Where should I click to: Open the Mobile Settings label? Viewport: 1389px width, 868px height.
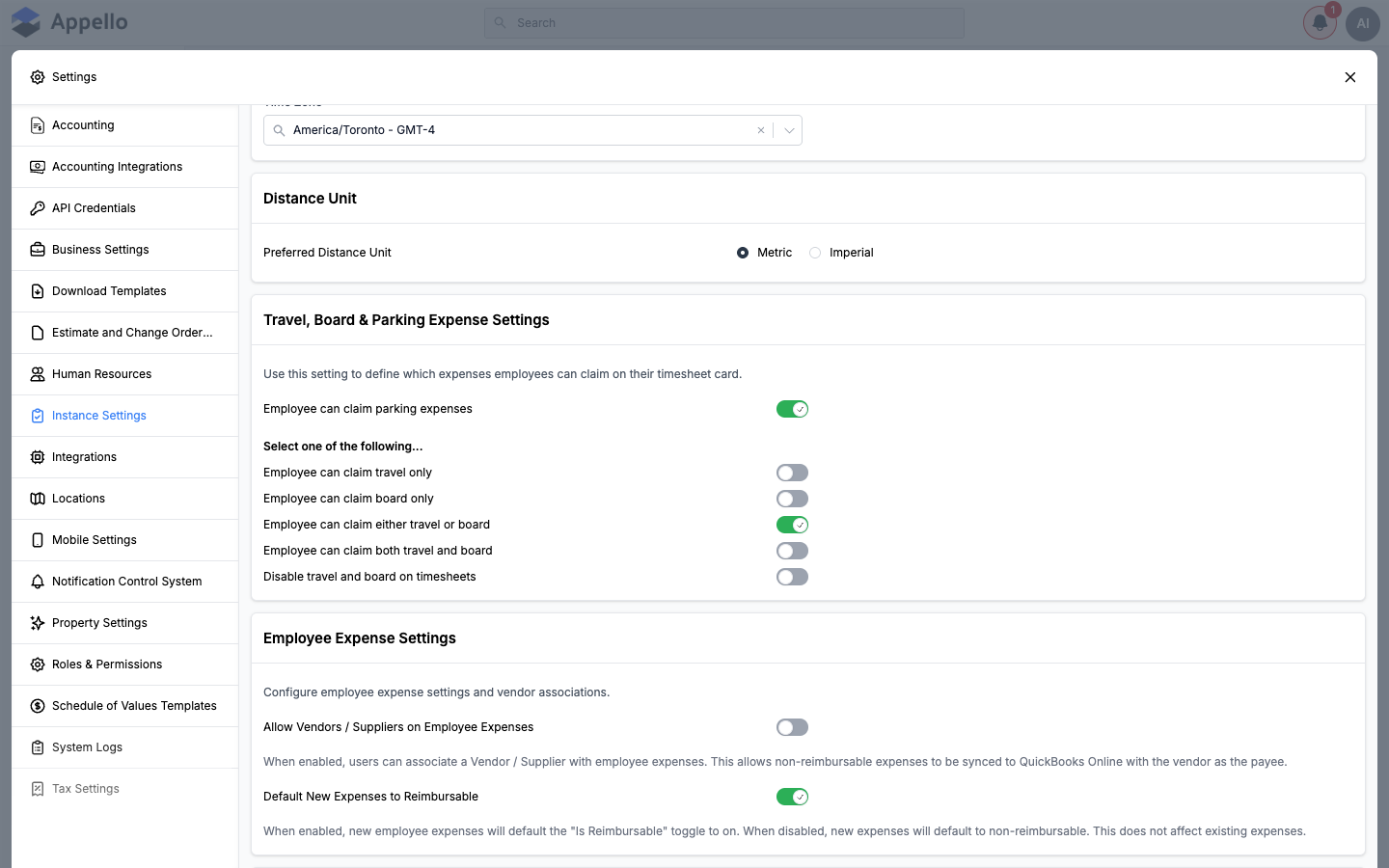(x=95, y=540)
